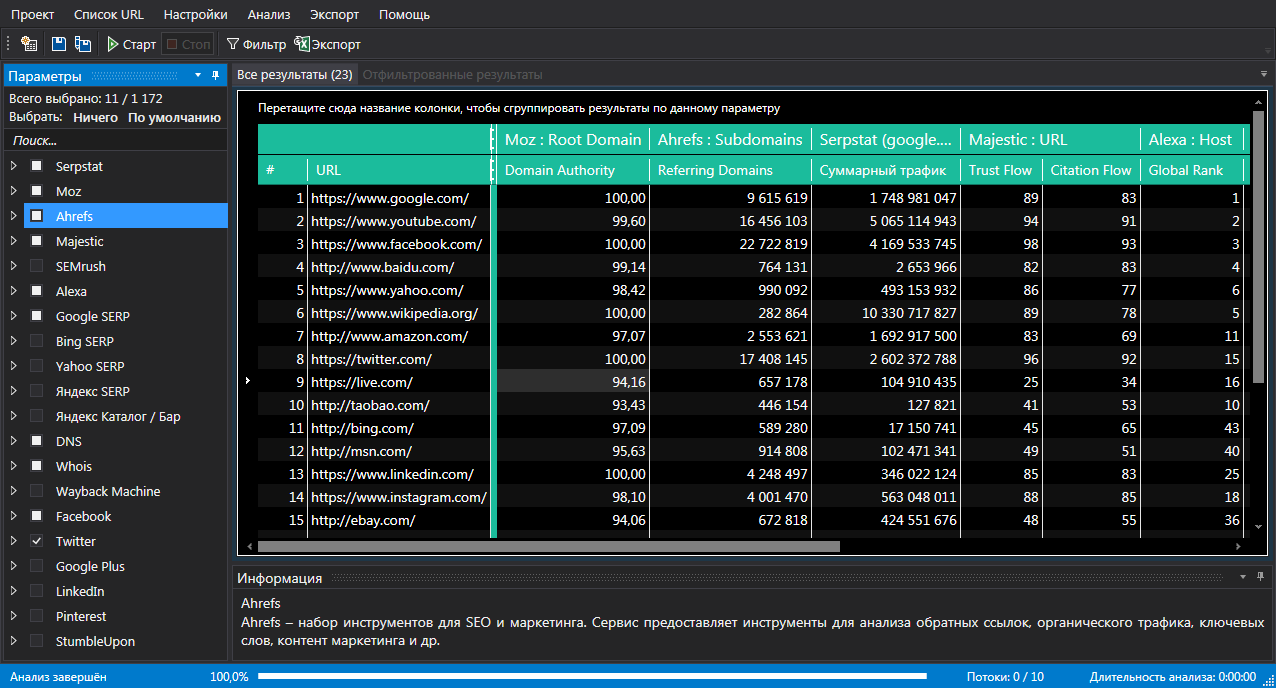The image size is (1276, 688).
Task: Open the Параметры panel dropdown arrow
Action: pos(198,76)
